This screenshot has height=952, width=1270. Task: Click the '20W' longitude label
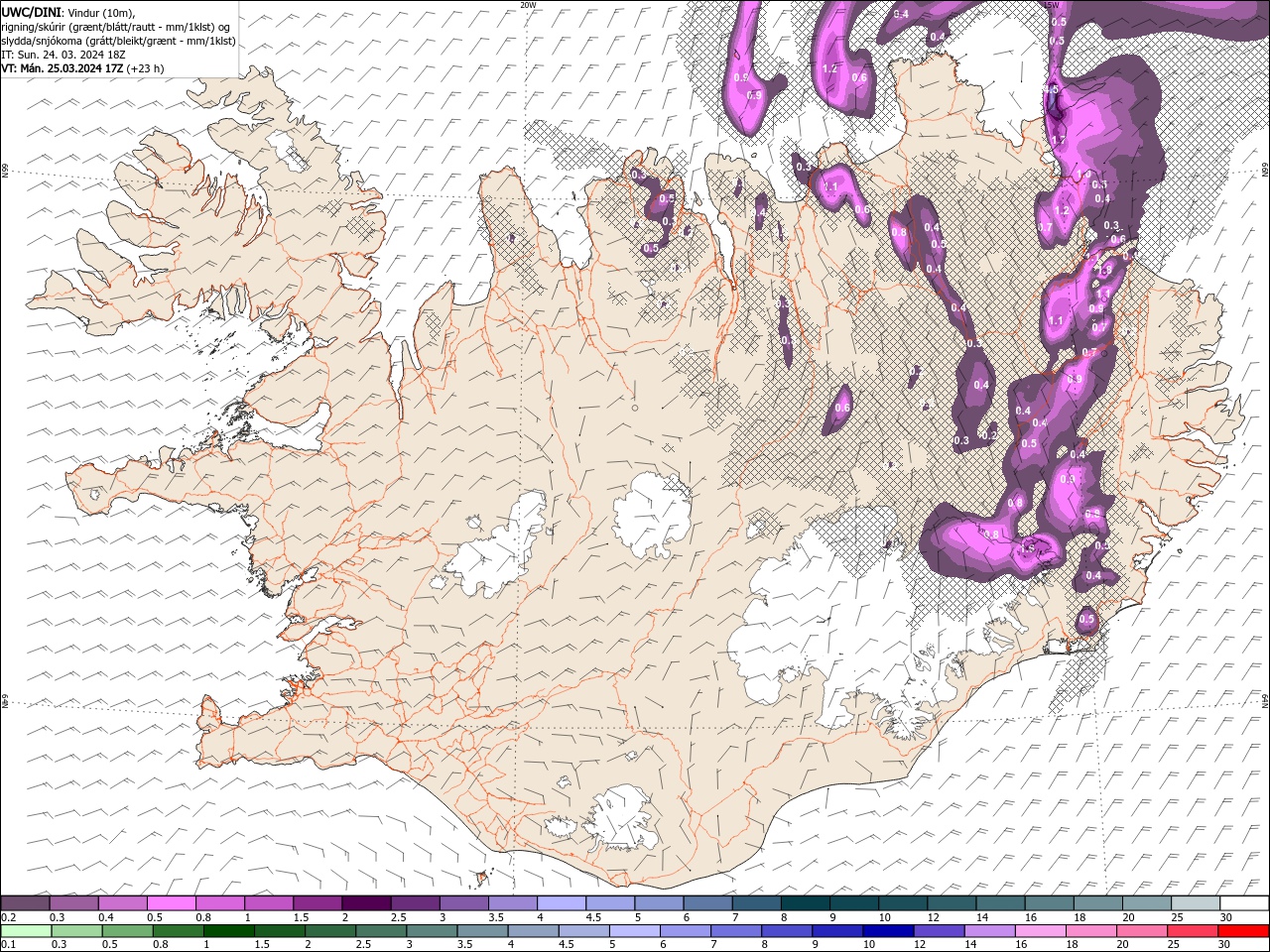click(528, 5)
